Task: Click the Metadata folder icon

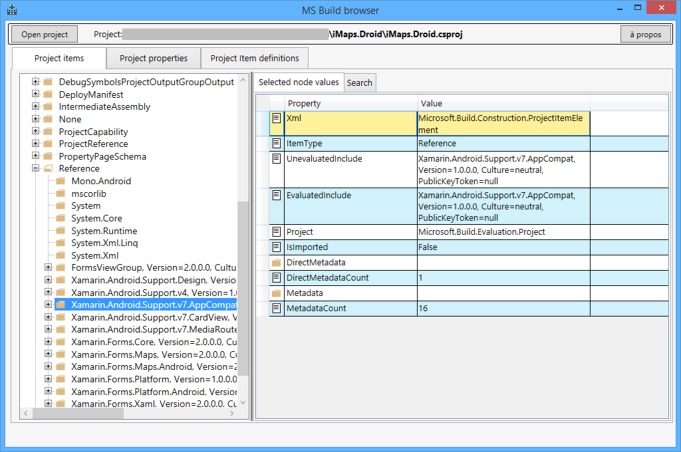Action: [276, 294]
